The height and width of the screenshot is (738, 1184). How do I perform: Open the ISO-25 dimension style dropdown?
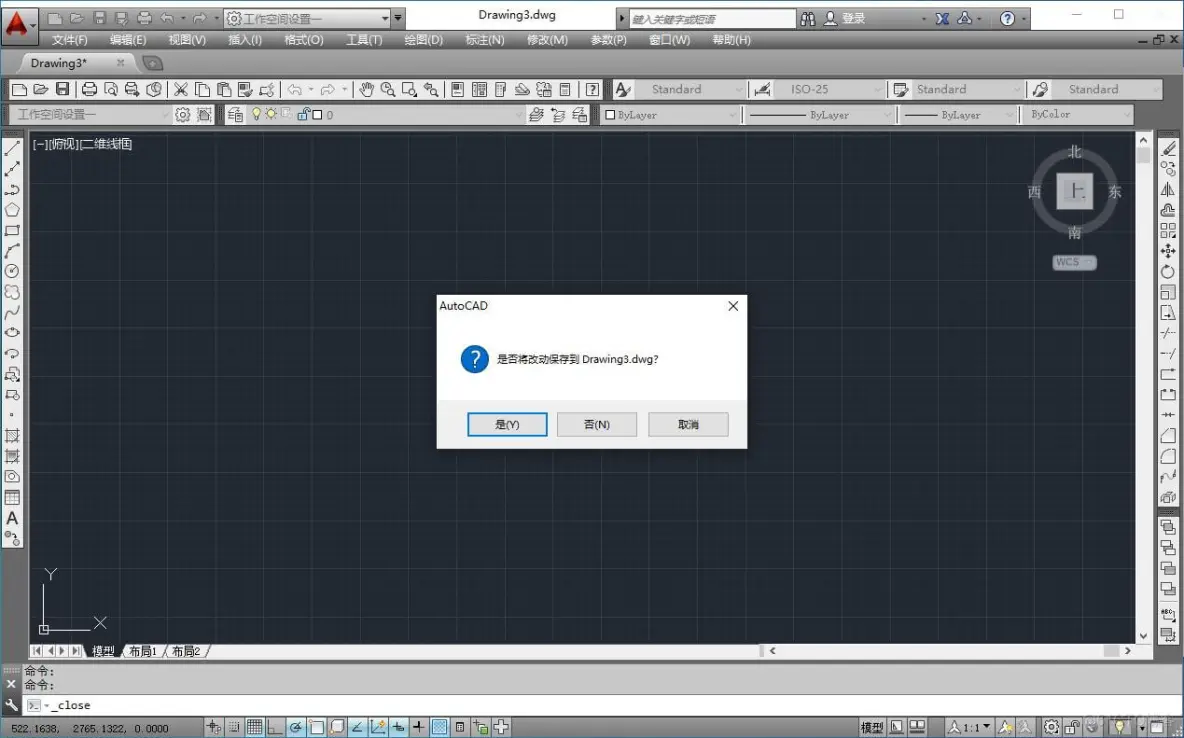coord(828,90)
